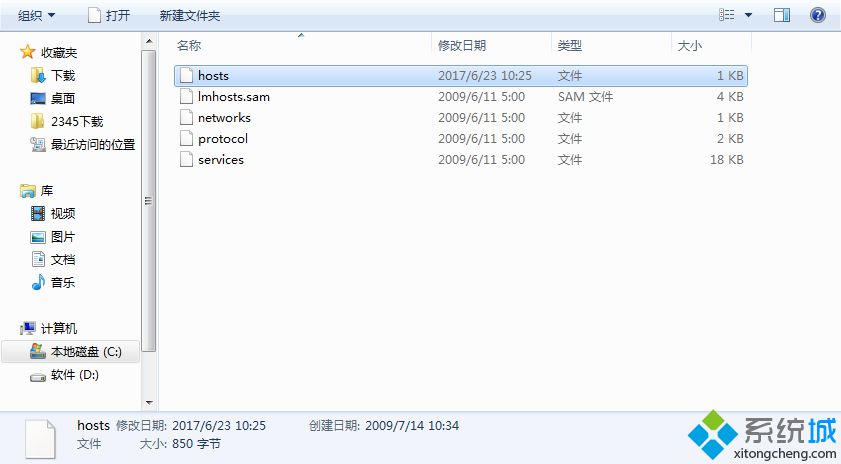Click the 收藏夹 star icon

(27, 52)
